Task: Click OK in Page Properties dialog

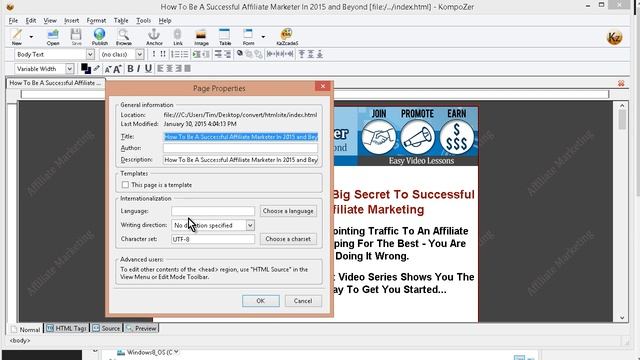Action: (x=260, y=301)
